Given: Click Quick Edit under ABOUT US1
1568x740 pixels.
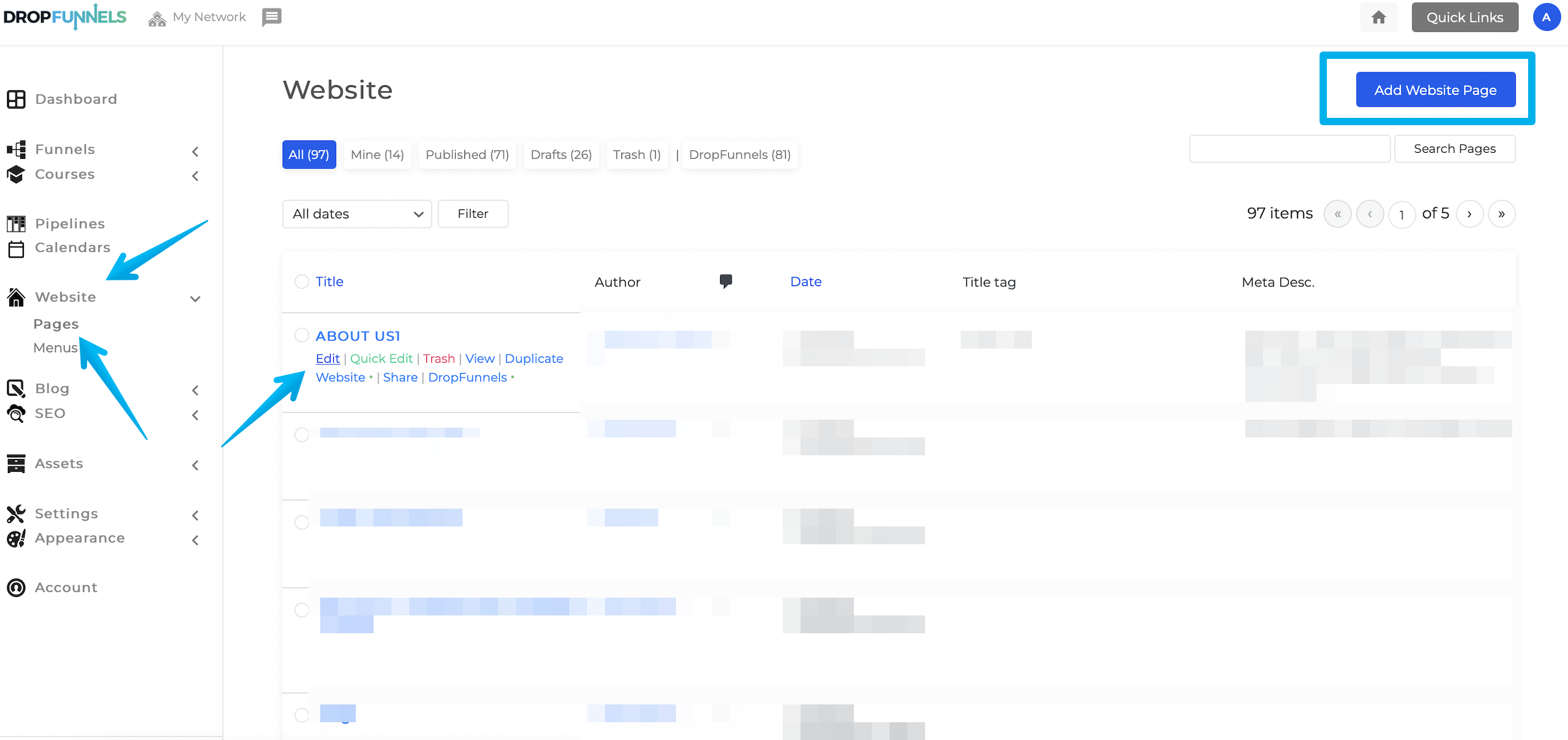Looking at the screenshot, I should point(381,358).
